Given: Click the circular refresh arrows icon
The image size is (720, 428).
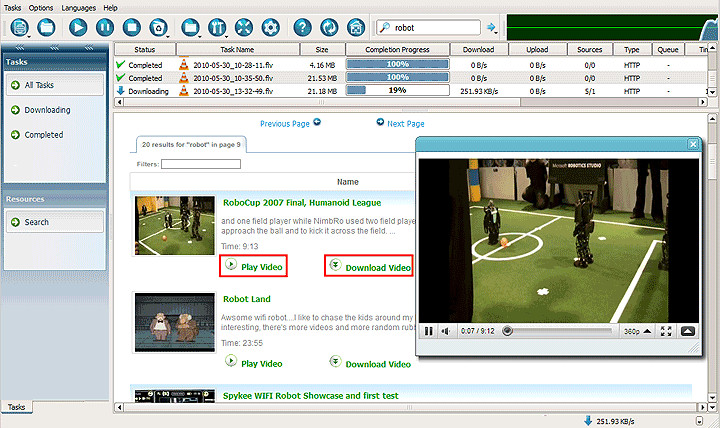Looking at the screenshot, I should [329, 28].
